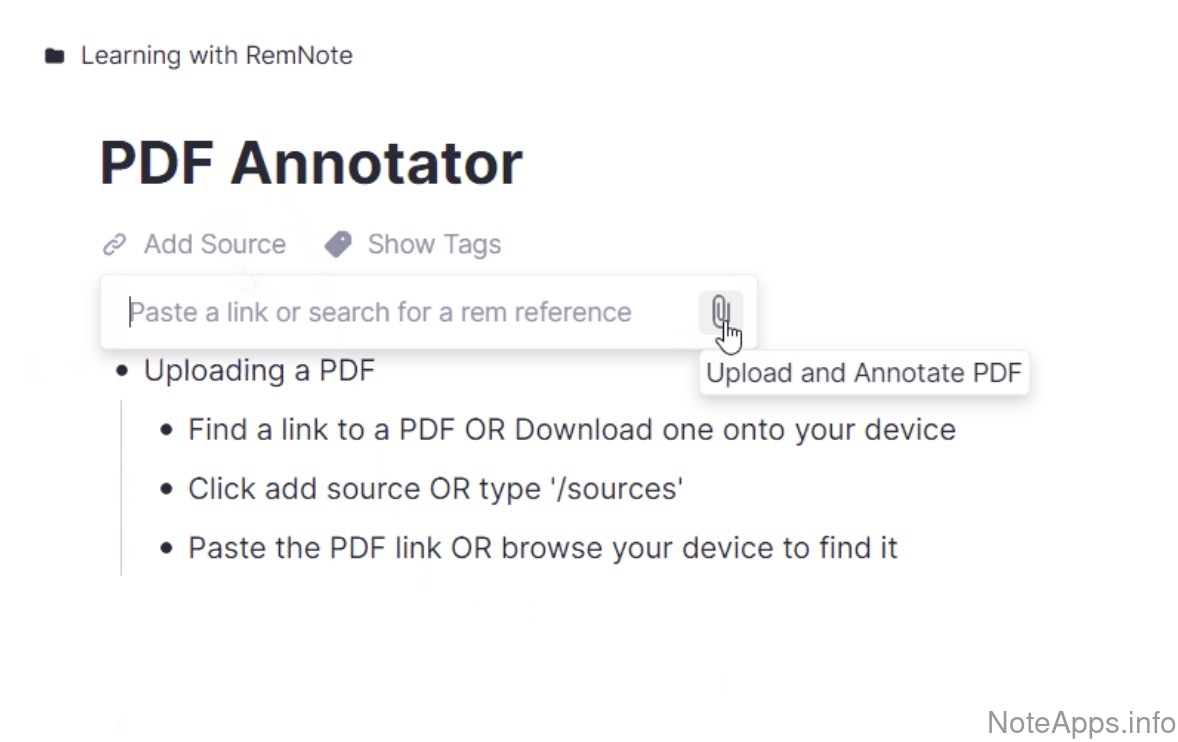The image size is (1178, 742).
Task: Click the Paste the PDF link OR browse text
Action: (x=542, y=548)
